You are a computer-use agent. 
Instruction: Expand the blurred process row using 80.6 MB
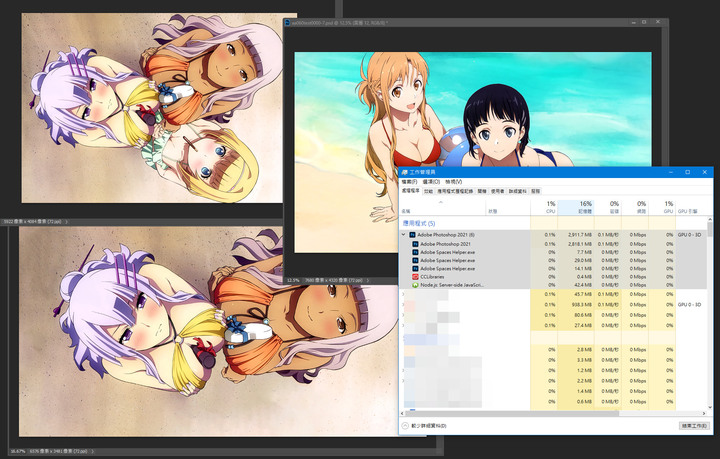404,315
